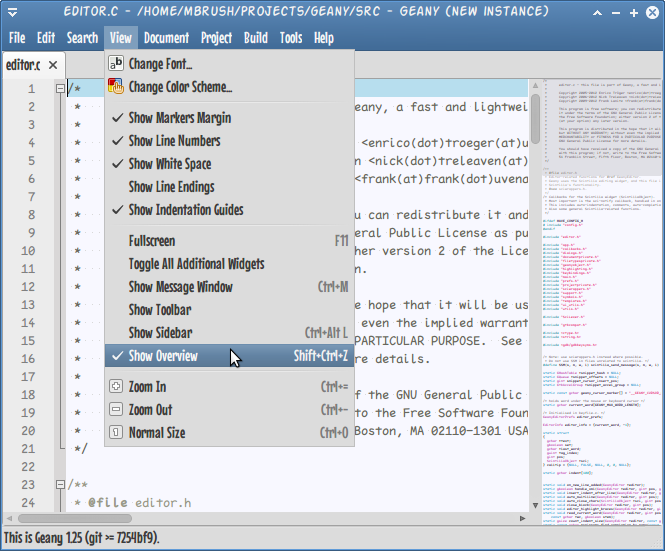
Task: Click the keep-above arrow in title bar
Action: 597,13
